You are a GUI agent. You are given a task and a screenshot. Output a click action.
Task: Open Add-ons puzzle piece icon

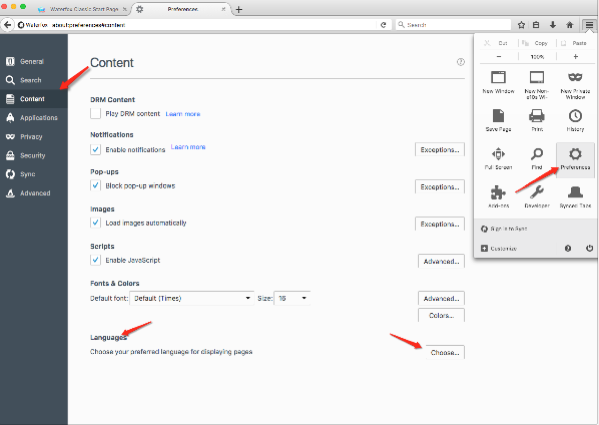[498, 192]
